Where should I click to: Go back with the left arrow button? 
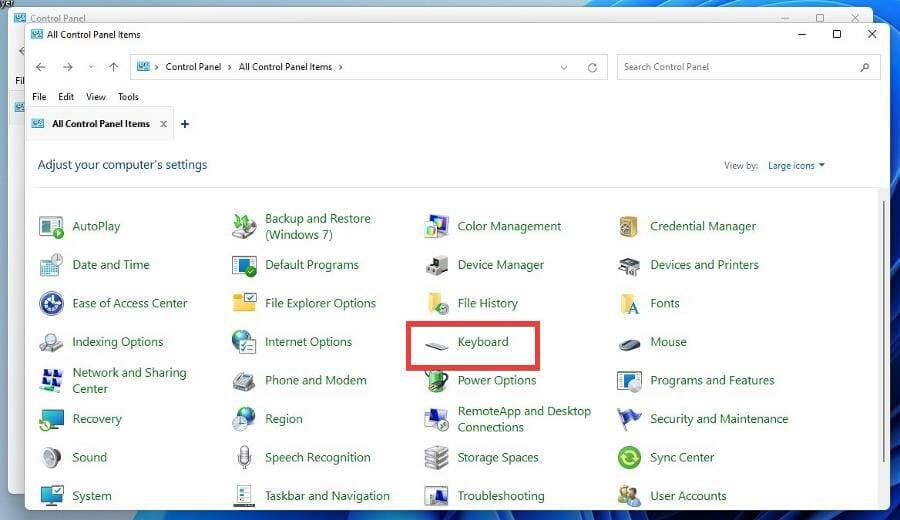click(x=41, y=67)
